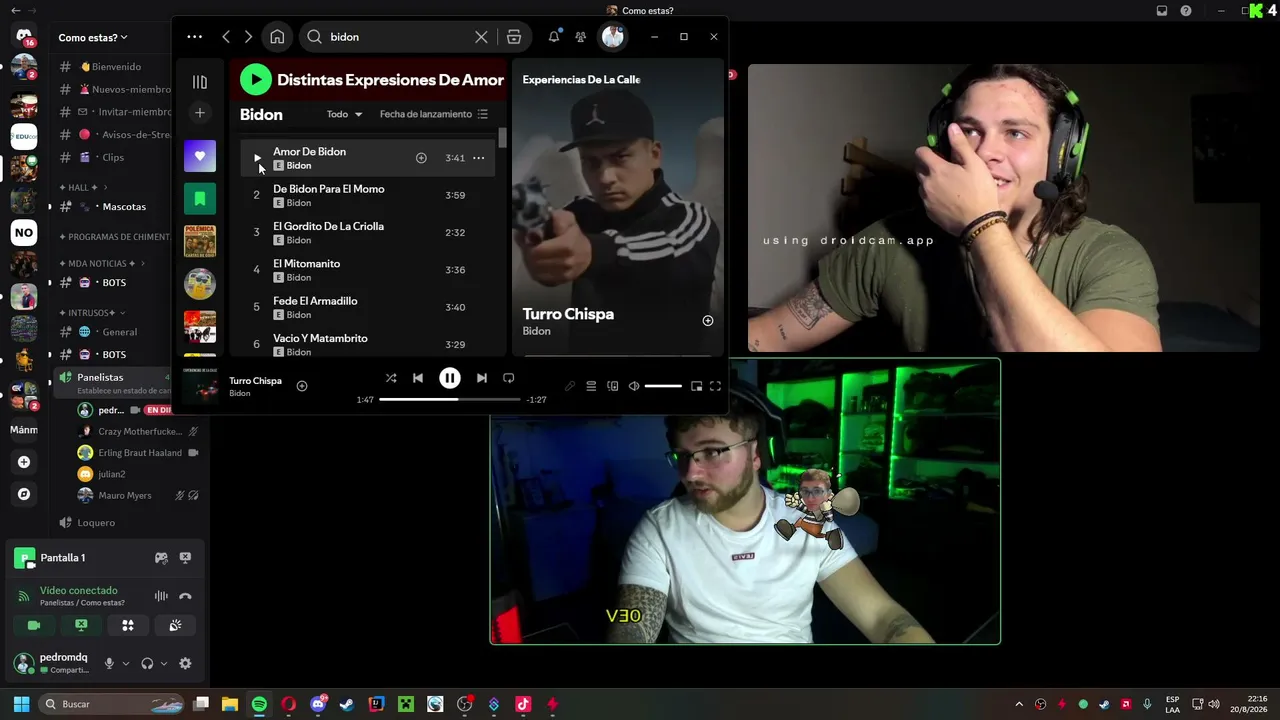Add Amor De Bidon to Liked Songs
Image resolution: width=1280 pixels, height=720 pixels.
[x=421, y=158]
